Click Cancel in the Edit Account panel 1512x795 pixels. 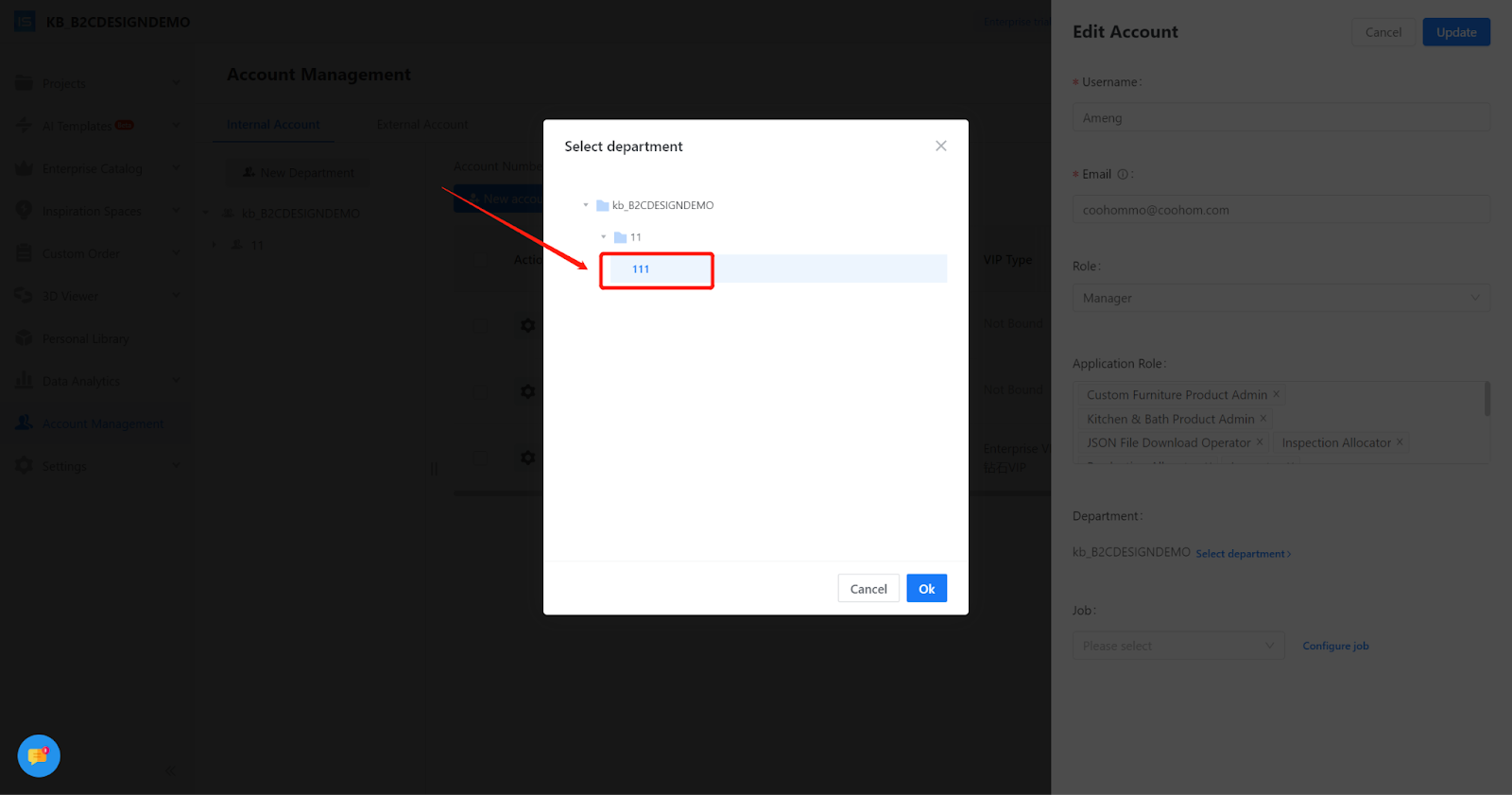(x=1383, y=32)
